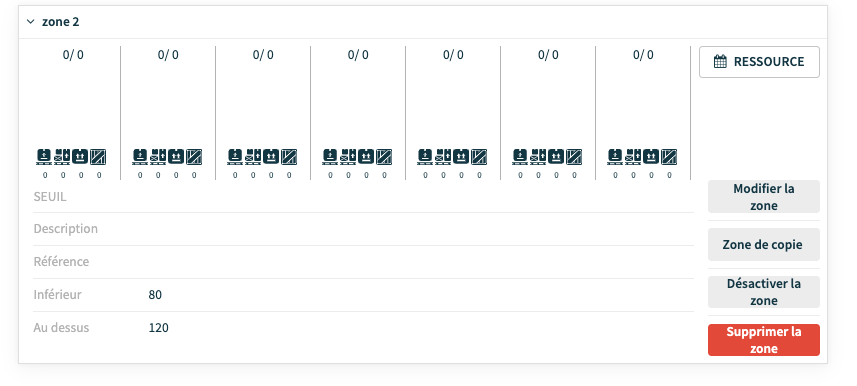
Task: Click pallet box icon in fourth column
Action: point(330,157)
